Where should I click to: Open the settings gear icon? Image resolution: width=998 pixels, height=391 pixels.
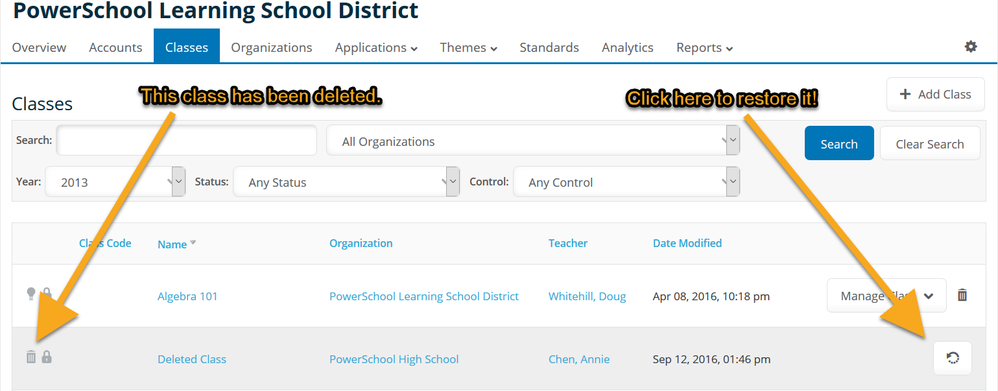[x=970, y=46]
